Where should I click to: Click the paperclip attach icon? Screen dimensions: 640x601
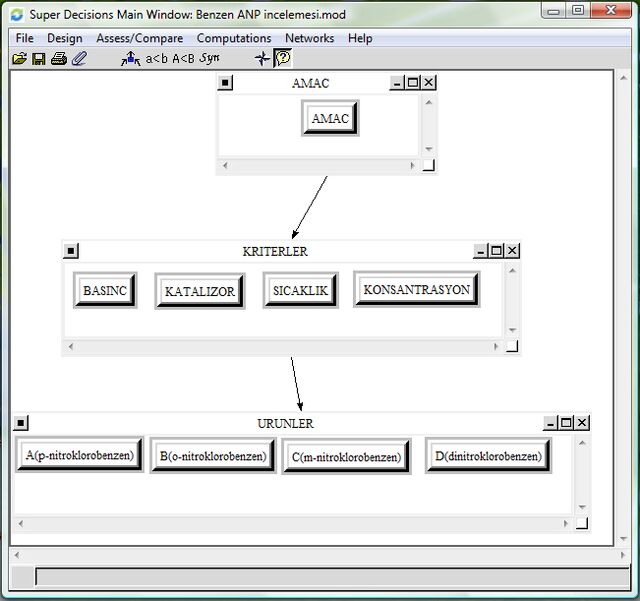79,59
